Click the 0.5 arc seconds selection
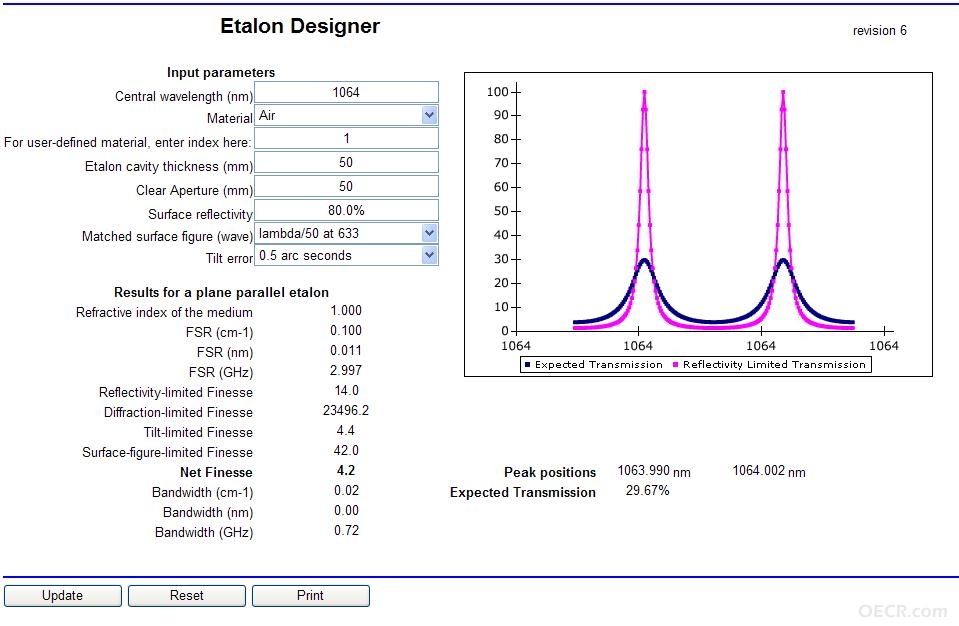 pos(305,255)
